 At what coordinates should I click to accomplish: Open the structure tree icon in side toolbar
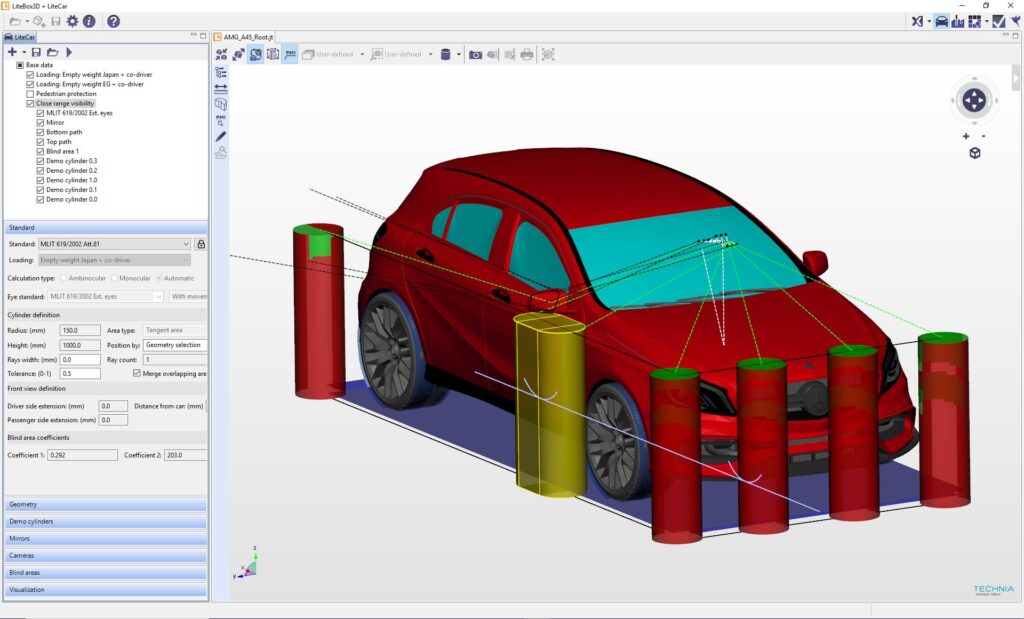coord(221,72)
